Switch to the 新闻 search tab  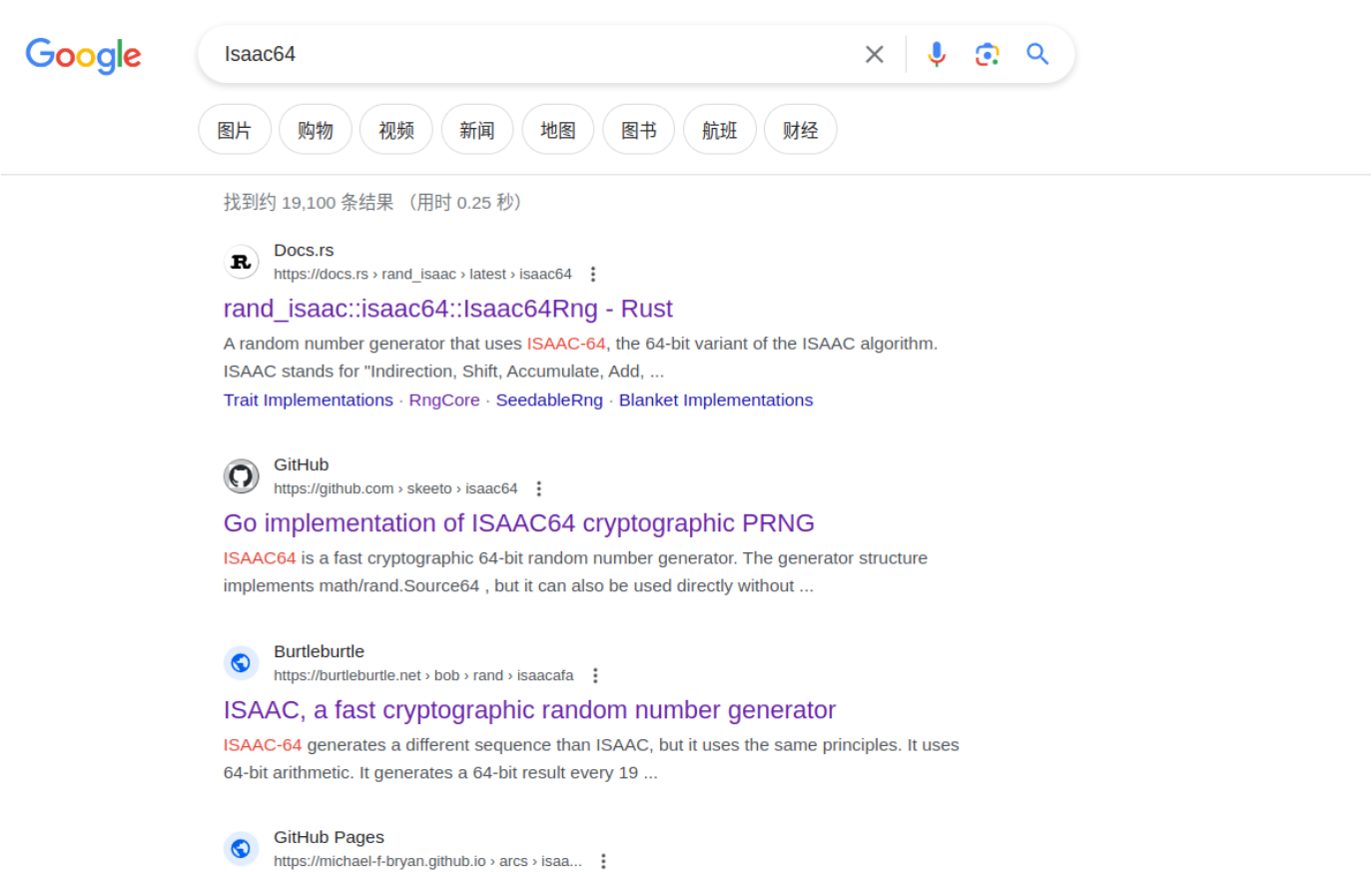click(x=476, y=129)
